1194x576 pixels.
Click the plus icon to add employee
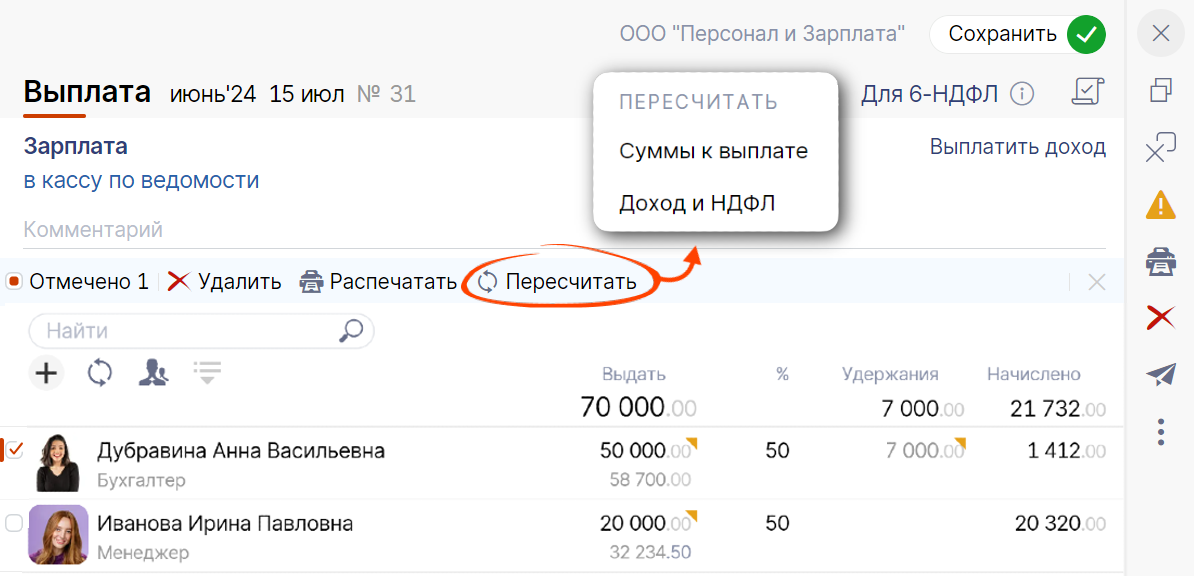(x=46, y=374)
